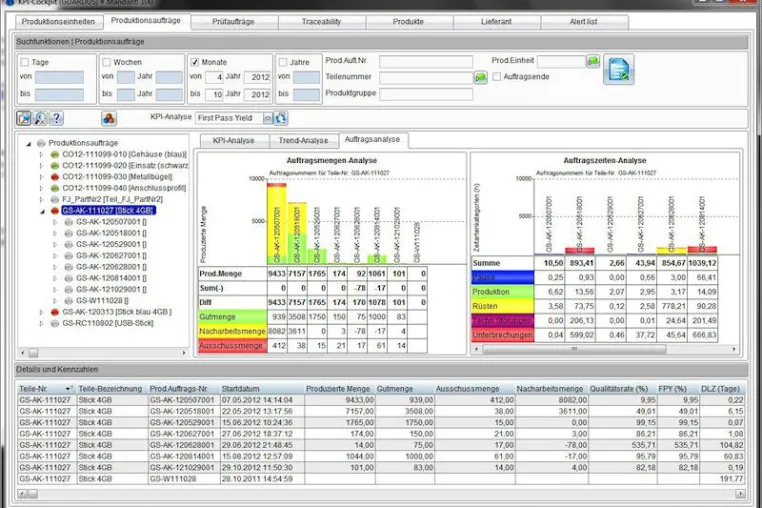Select tree item GS-AK-120518001
Viewport: 762px width, 508px height.
pyautogui.click(x=111, y=233)
